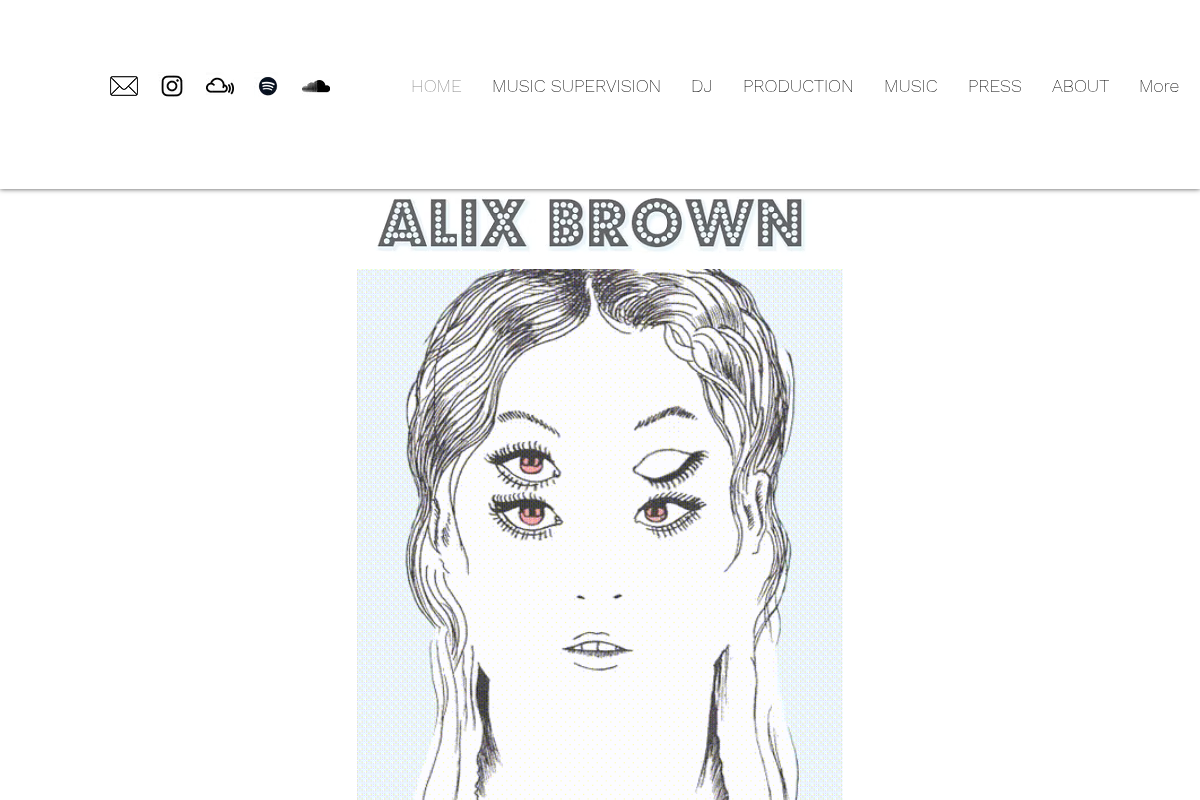Expand the More navigation dropdown
Image resolution: width=1200 pixels, height=800 pixels.
coord(1159,86)
